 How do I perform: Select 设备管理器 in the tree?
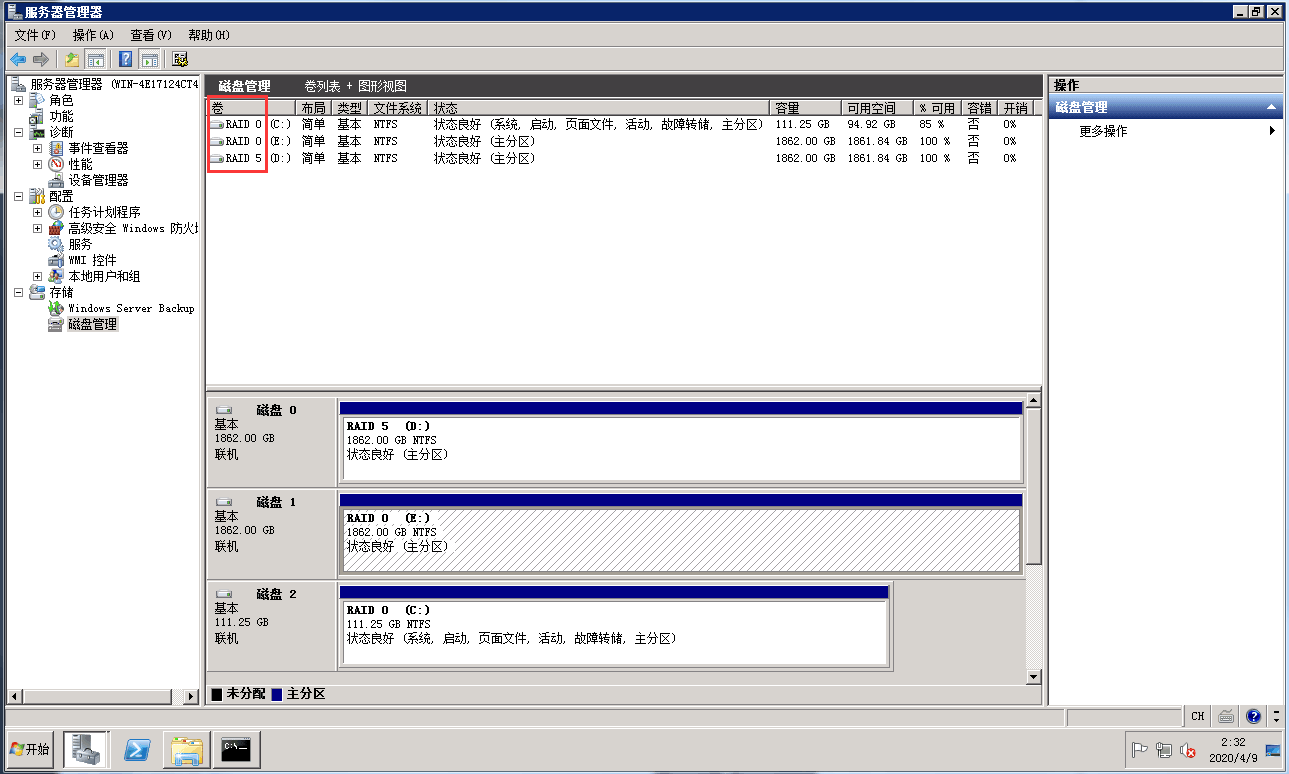tap(98, 181)
